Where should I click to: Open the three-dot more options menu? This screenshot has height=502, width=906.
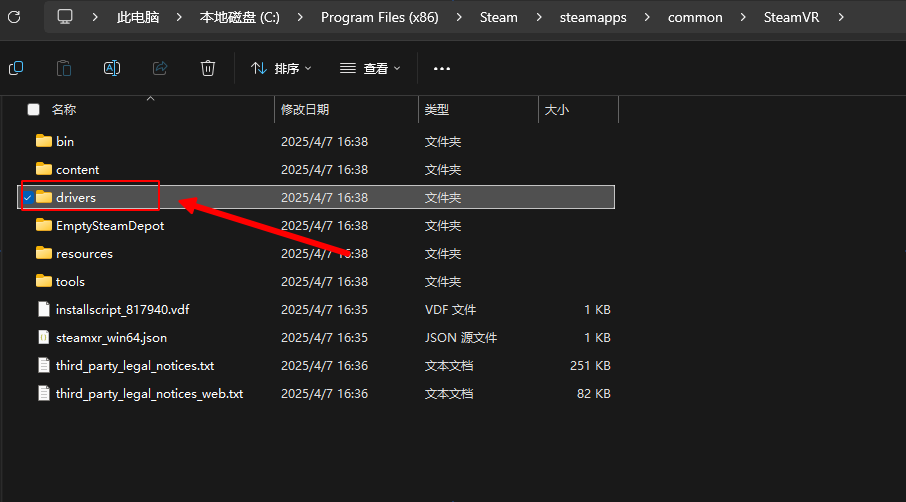pyautogui.click(x=442, y=68)
